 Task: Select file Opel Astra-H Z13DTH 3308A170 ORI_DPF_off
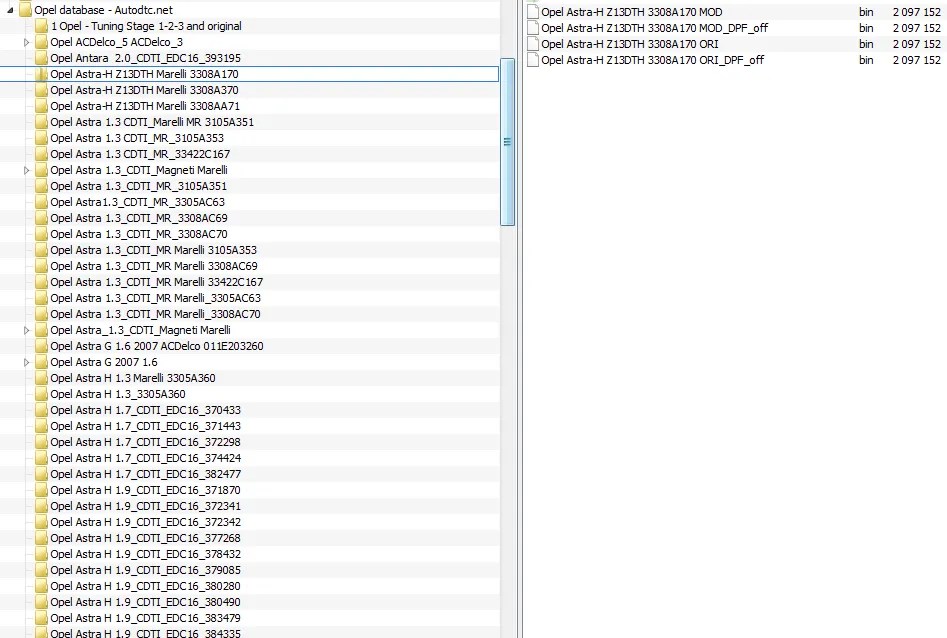click(x=652, y=60)
